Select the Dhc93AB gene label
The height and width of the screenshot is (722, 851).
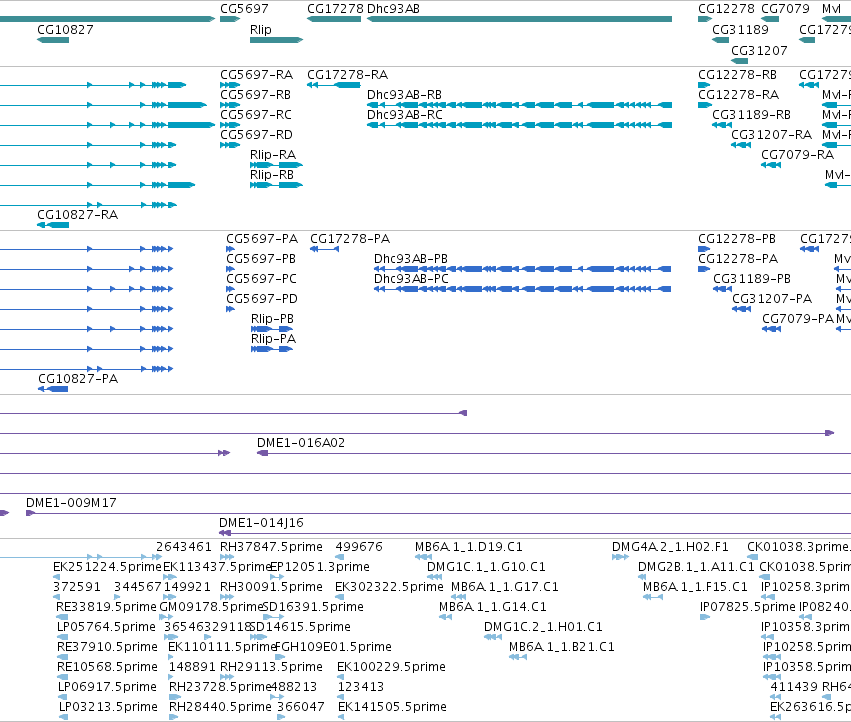(x=393, y=9)
